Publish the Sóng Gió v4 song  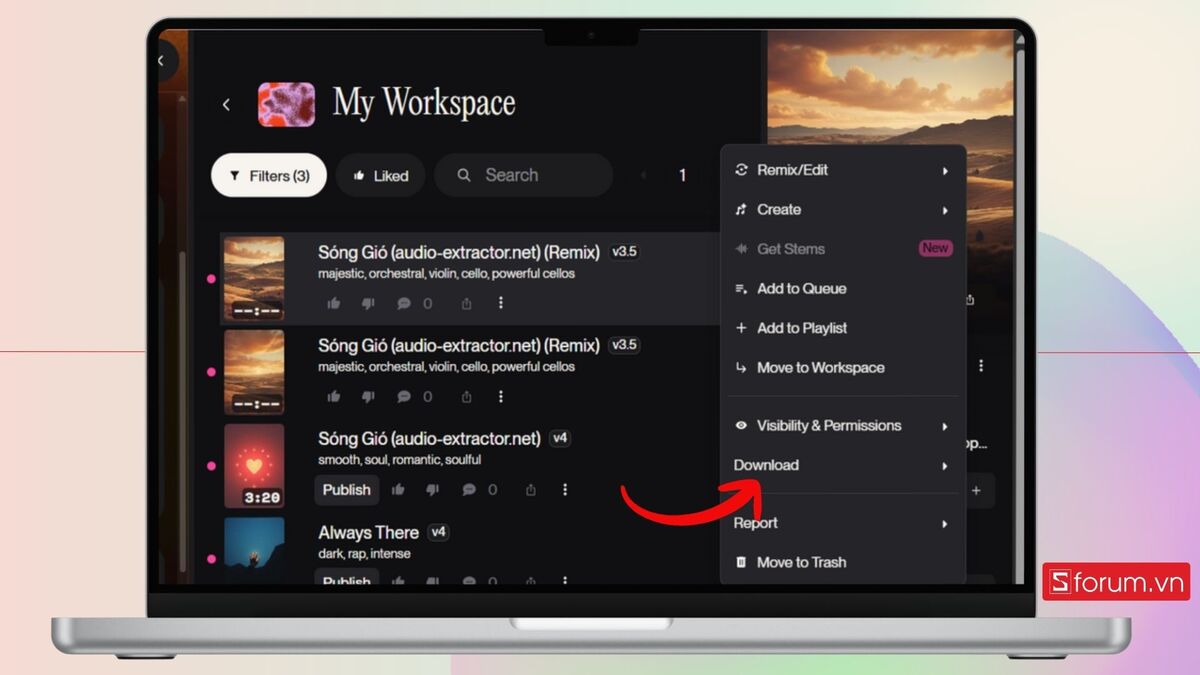346,490
